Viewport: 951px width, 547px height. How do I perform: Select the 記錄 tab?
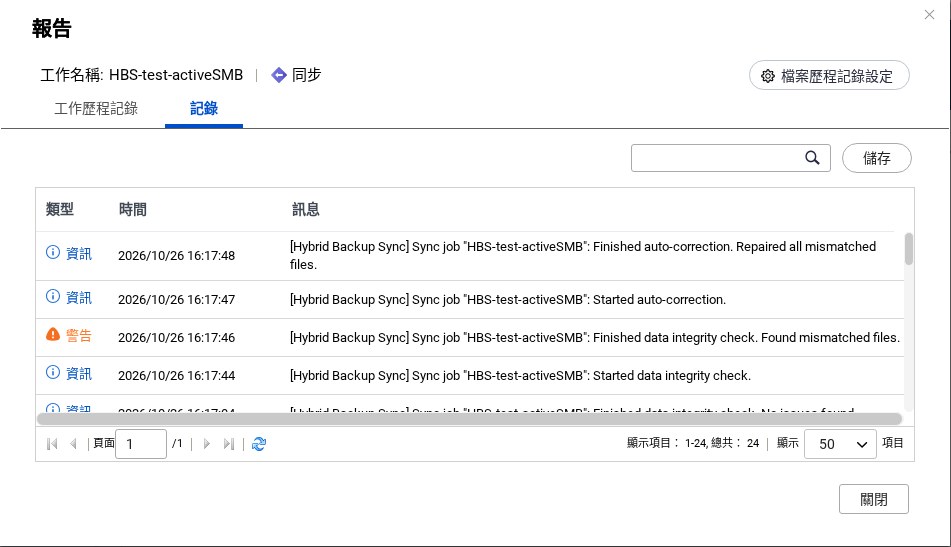(204, 109)
